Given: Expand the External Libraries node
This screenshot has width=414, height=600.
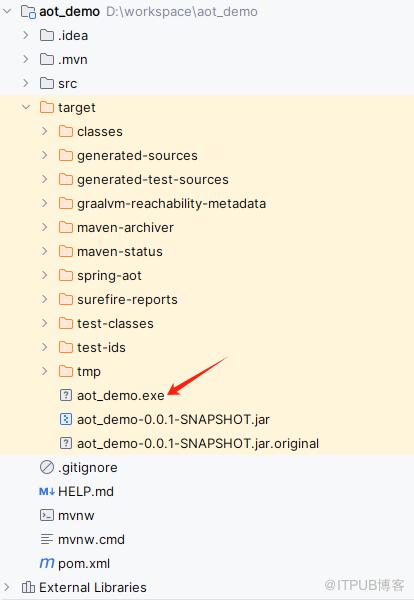Looking at the screenshot, I should (7, 587).
